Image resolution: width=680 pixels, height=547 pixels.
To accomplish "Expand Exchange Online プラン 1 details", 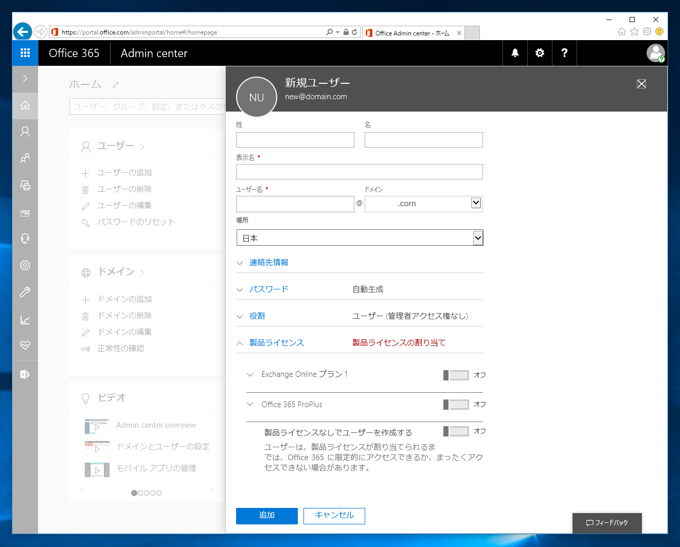I will click(250, 374).
